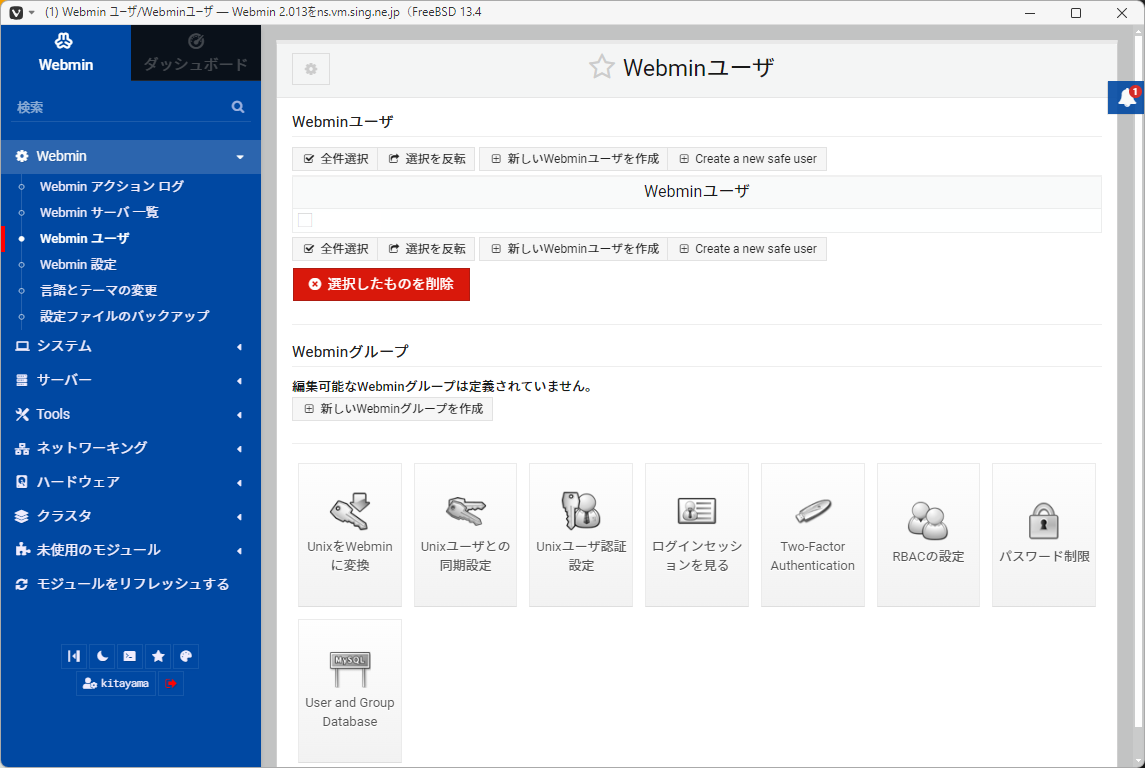Screen dimensions: 1145x768
Task: Favorite this page with the star icon
Action: (x=602, y=67)
